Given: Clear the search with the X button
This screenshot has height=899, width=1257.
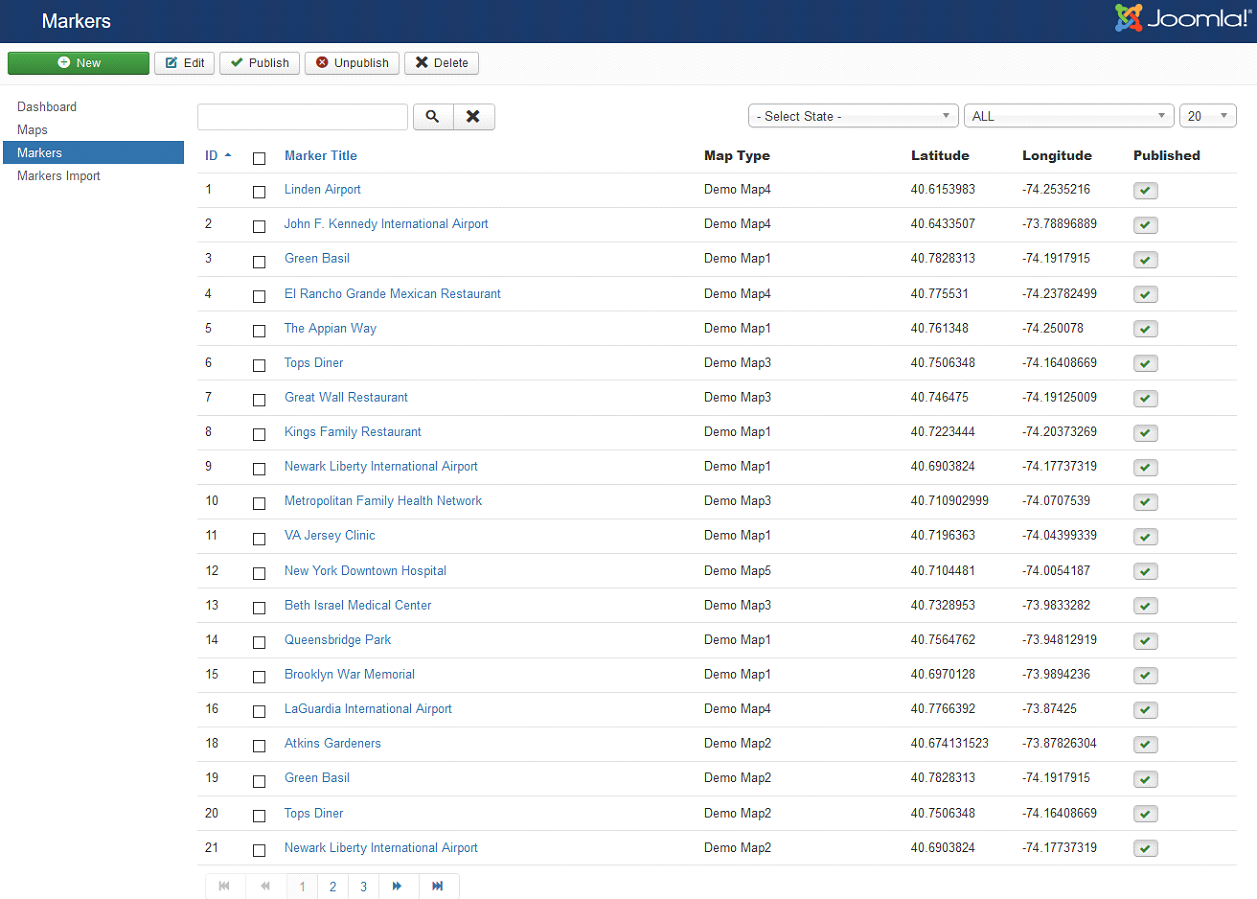Looking at the screenshot, I should coord(474,117).
